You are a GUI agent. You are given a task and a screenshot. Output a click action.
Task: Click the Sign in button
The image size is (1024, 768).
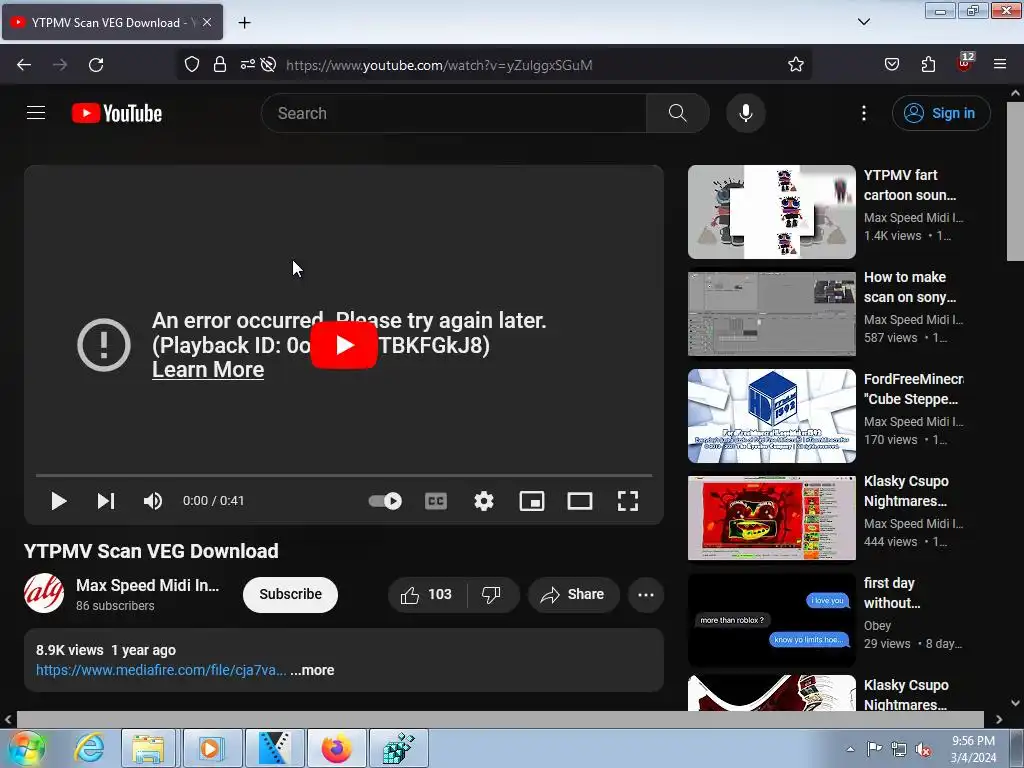940,113
